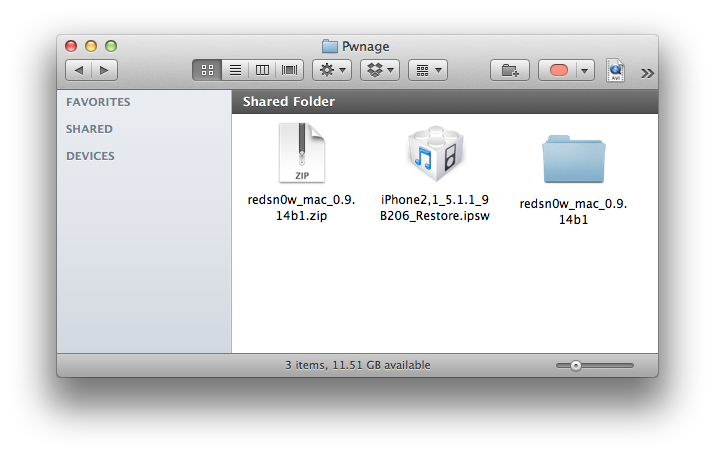Switch to Cover Flow view
Screen dimensions: 715x456
point(290,70)
